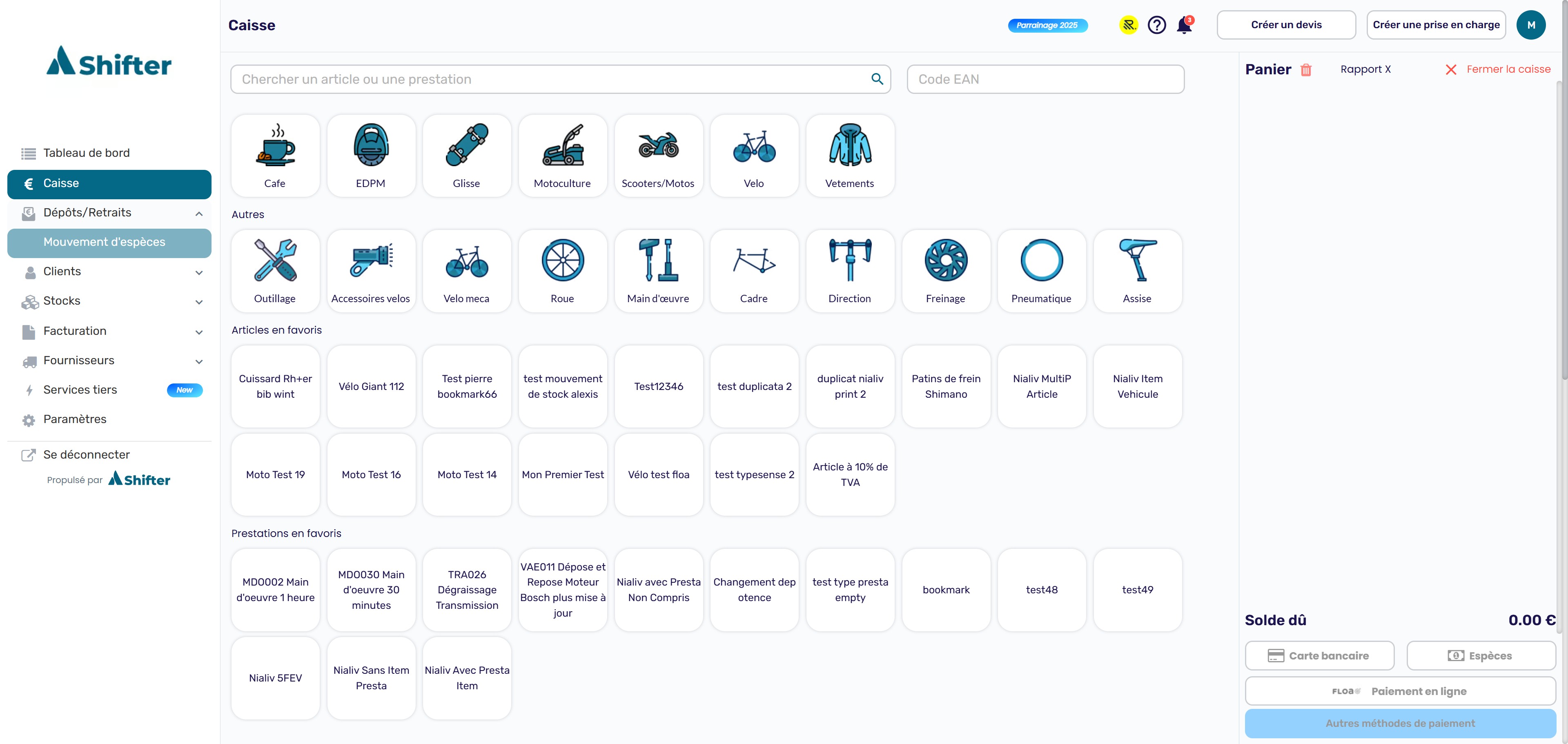This screenshot has width=1568, height=744.
Task: Choose the Freinage brake category
Action: [946, 271]
